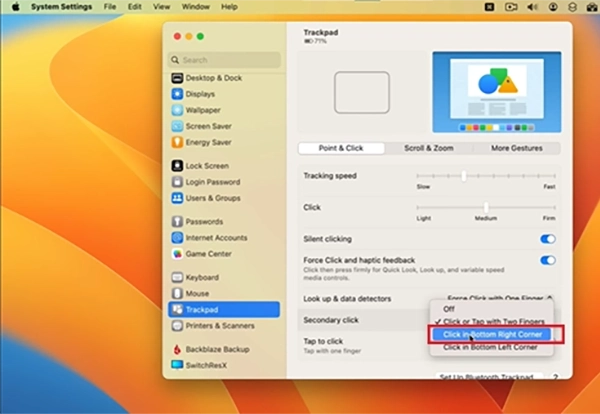Switch to Point & Click tab
The image size is (600, 414).
(341, 148)
